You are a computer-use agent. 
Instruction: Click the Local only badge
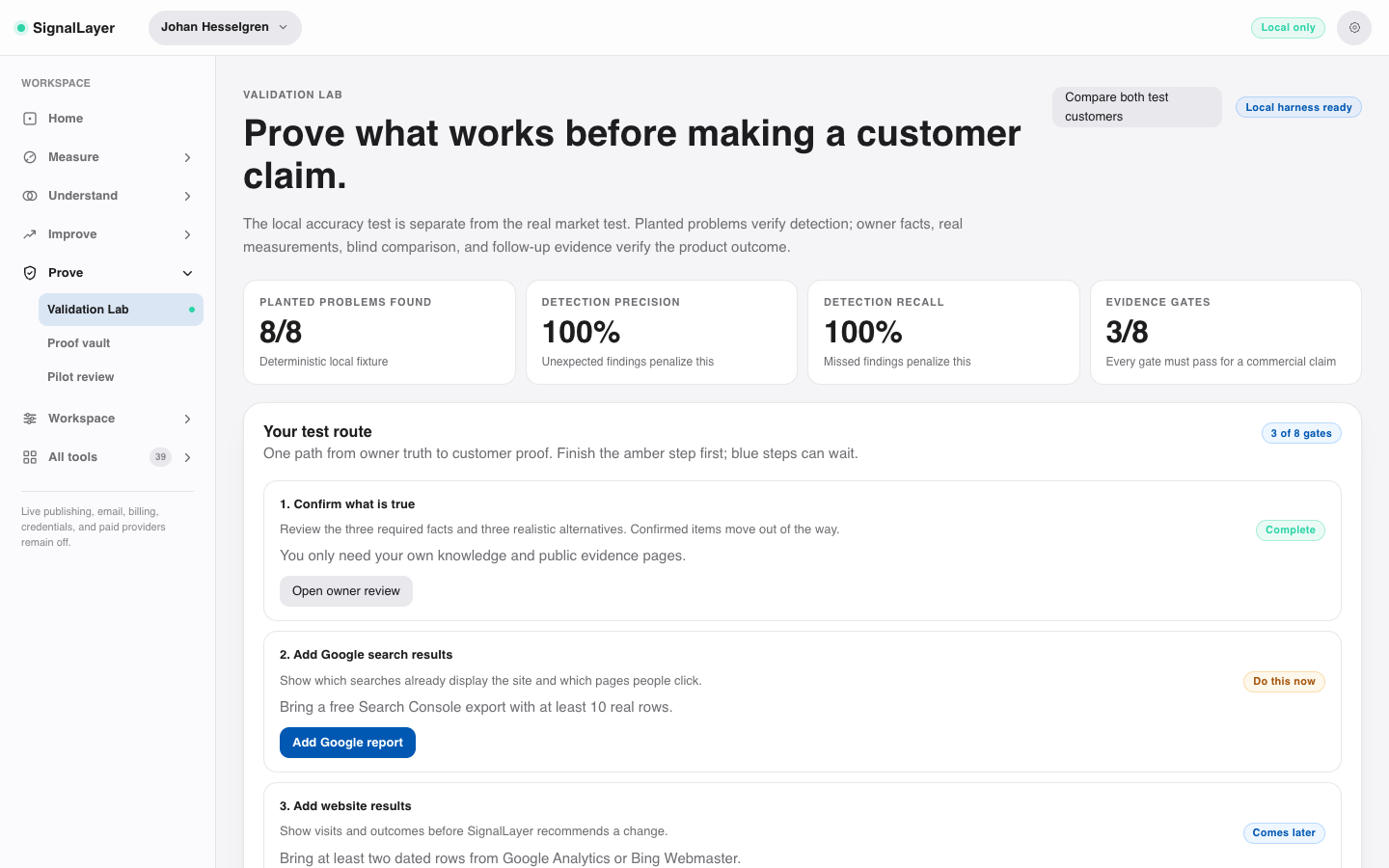1288,28
